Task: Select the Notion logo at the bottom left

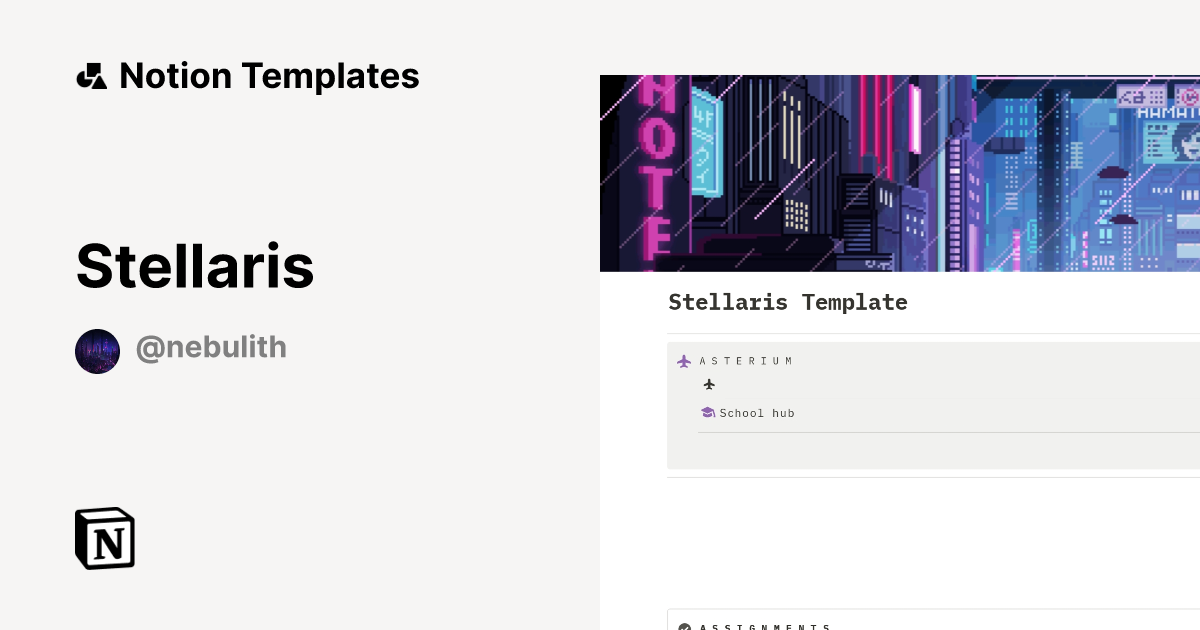Action: 104,538
